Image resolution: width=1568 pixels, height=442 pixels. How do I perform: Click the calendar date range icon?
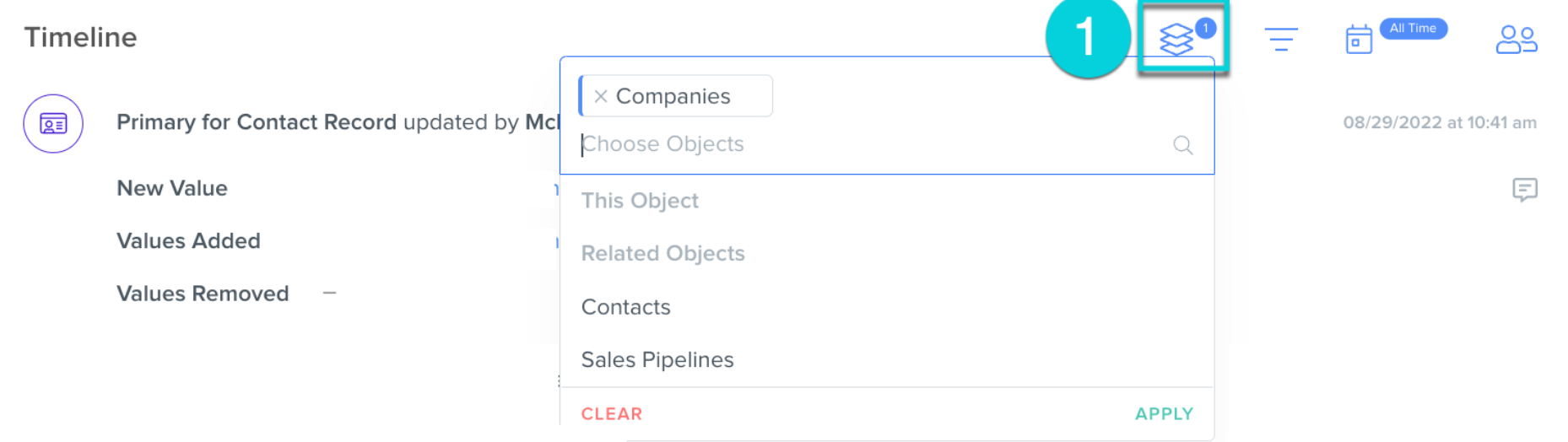click(x=1358, y=40)
